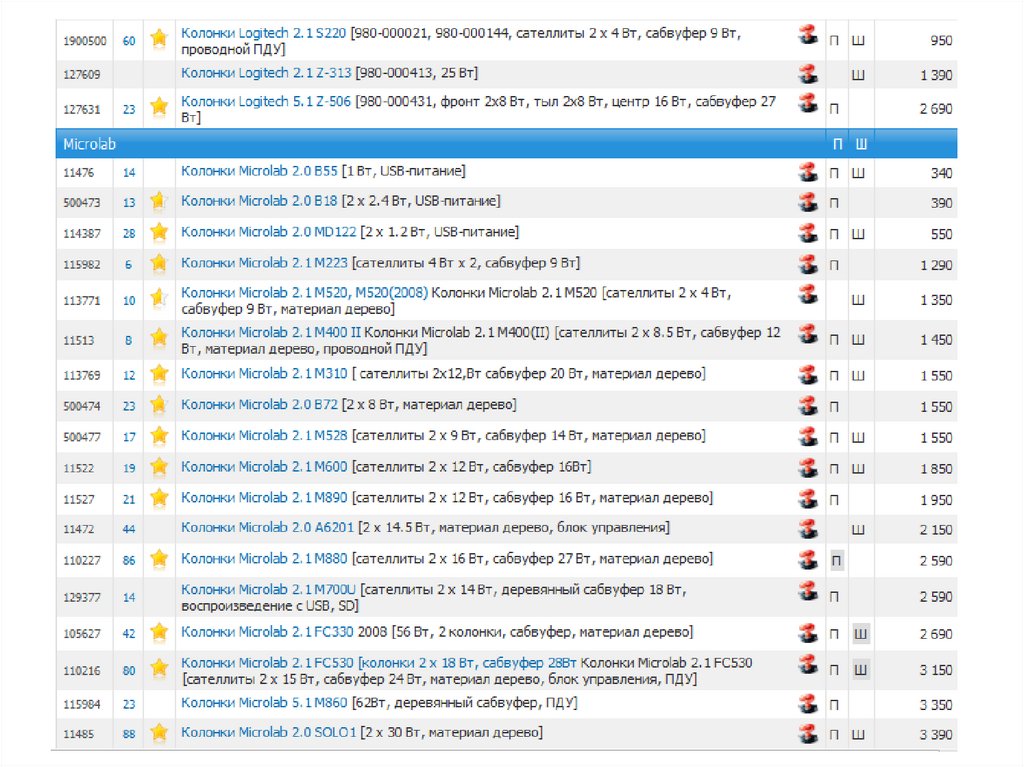Click price 950 for Logitech S220

pyautogui.click(x=941, y=41)
